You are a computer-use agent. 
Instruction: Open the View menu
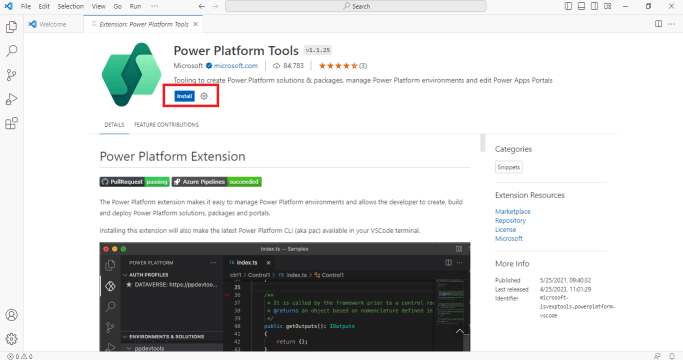coord(98,6)
